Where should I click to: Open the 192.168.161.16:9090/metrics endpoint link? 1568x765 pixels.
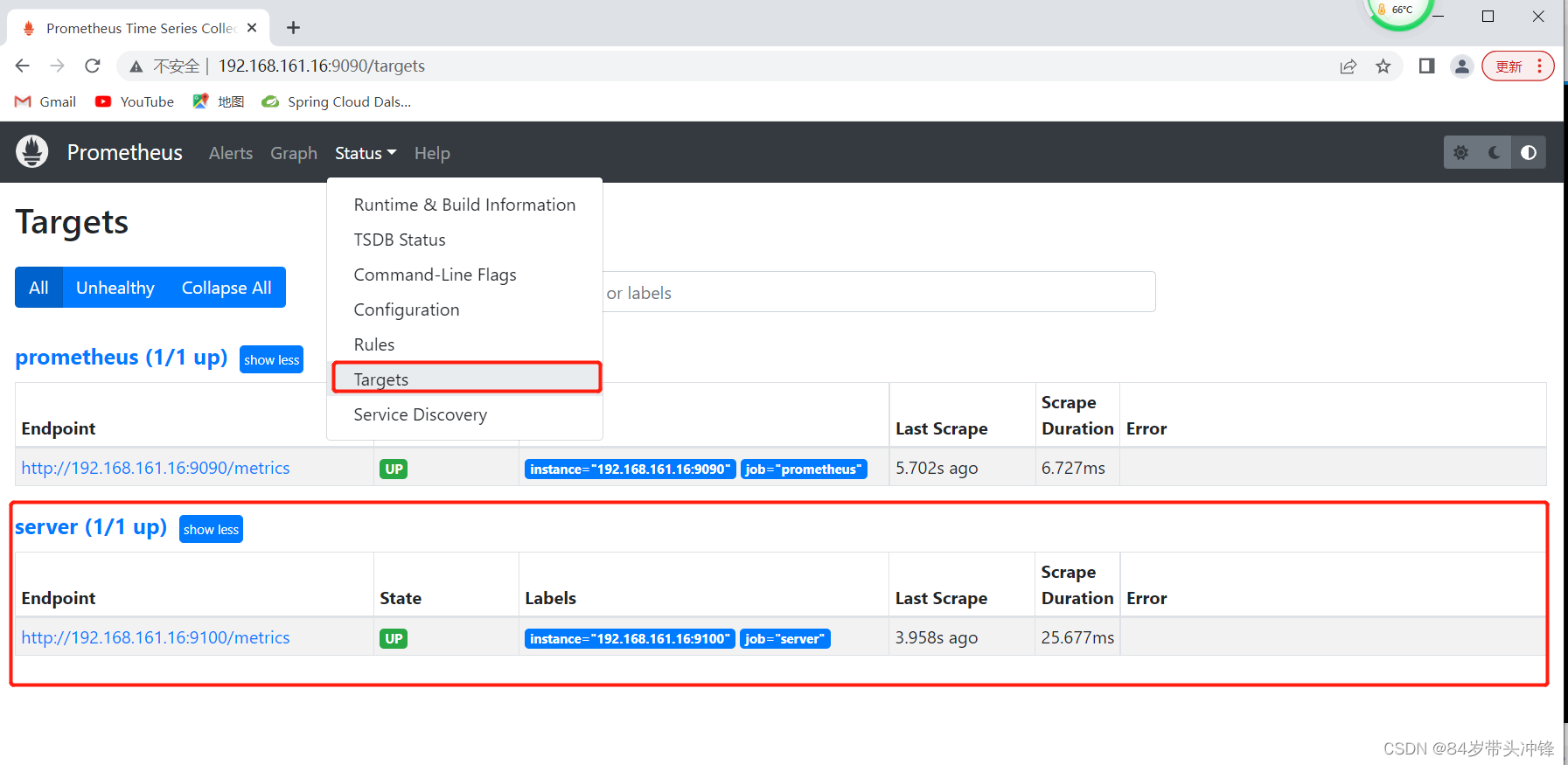click(x=156, y=468)
